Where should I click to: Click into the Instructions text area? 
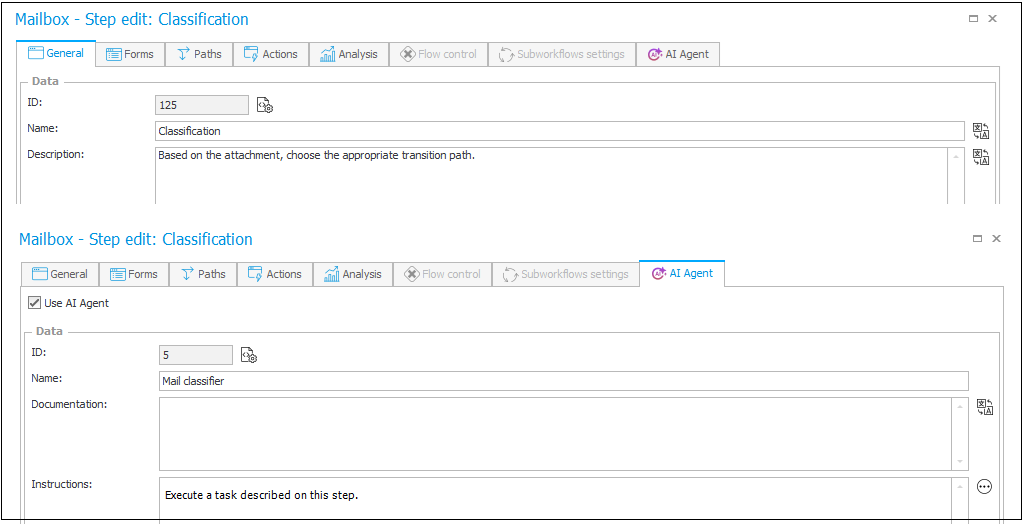point(556,500)
